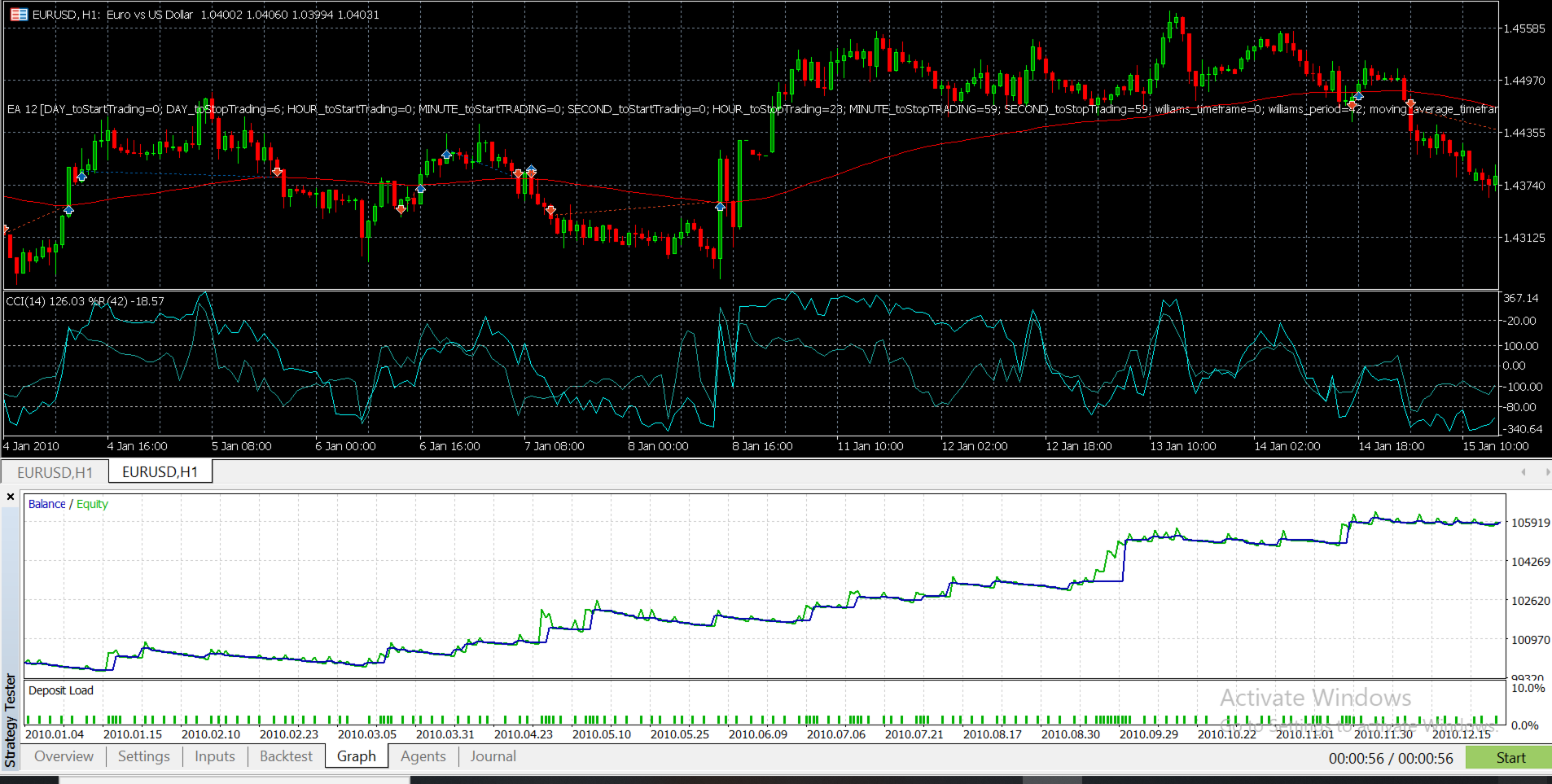1552x784 pixels.
Task: Click the 'Balance' legend label
Action: pyautogui.click(x=47, y=504)
